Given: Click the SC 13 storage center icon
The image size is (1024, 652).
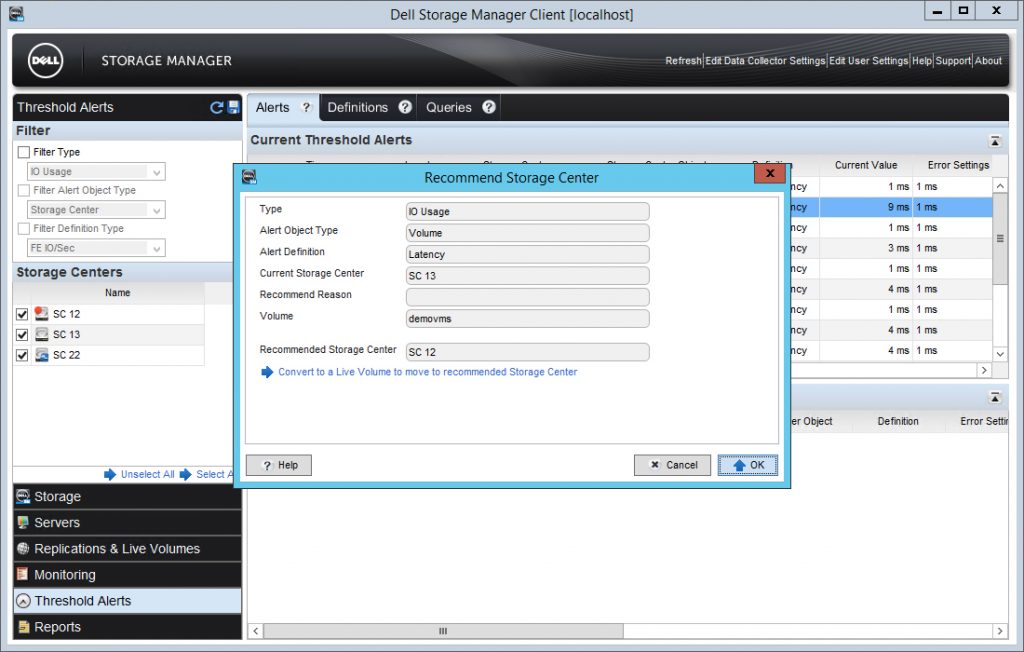Looking at the screenshot, I should pyautogui.click(x=41, y=334).
